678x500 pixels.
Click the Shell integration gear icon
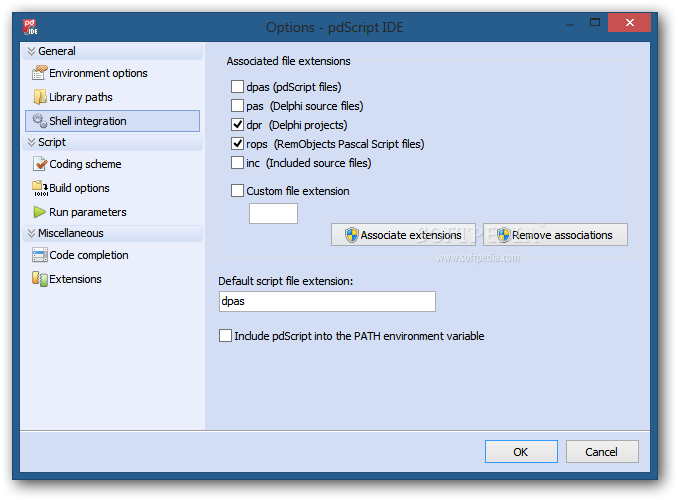pyautogui.click(x=39, y=121)
